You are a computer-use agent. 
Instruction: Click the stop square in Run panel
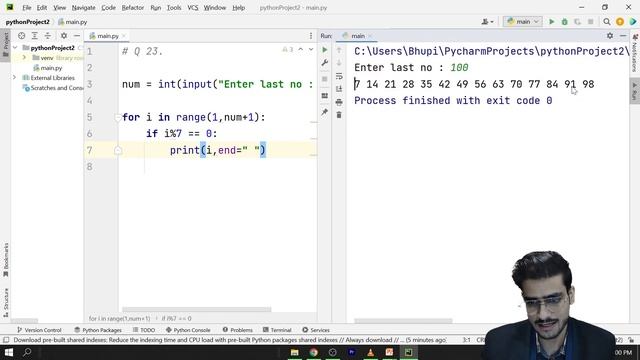(x=324, y=79)
